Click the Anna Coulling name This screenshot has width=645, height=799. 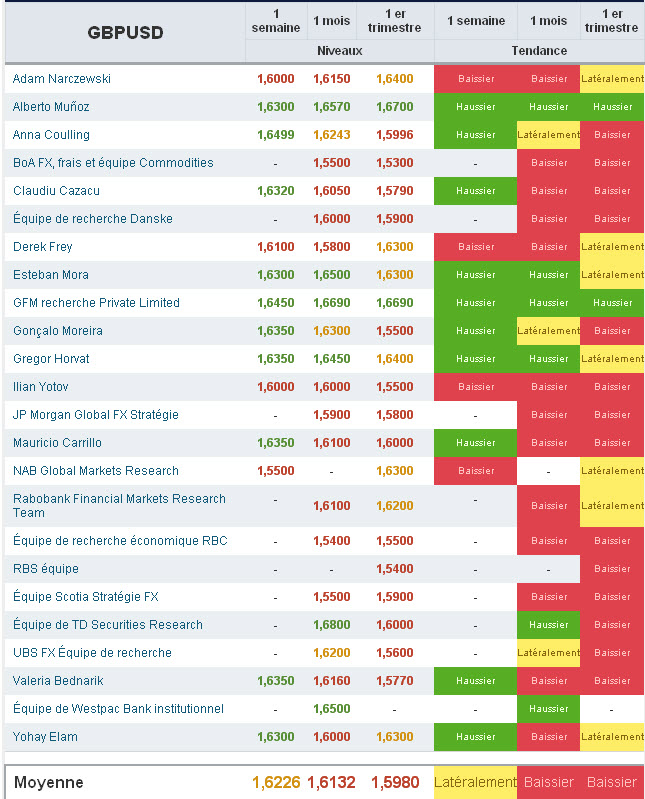click(51, 135)
